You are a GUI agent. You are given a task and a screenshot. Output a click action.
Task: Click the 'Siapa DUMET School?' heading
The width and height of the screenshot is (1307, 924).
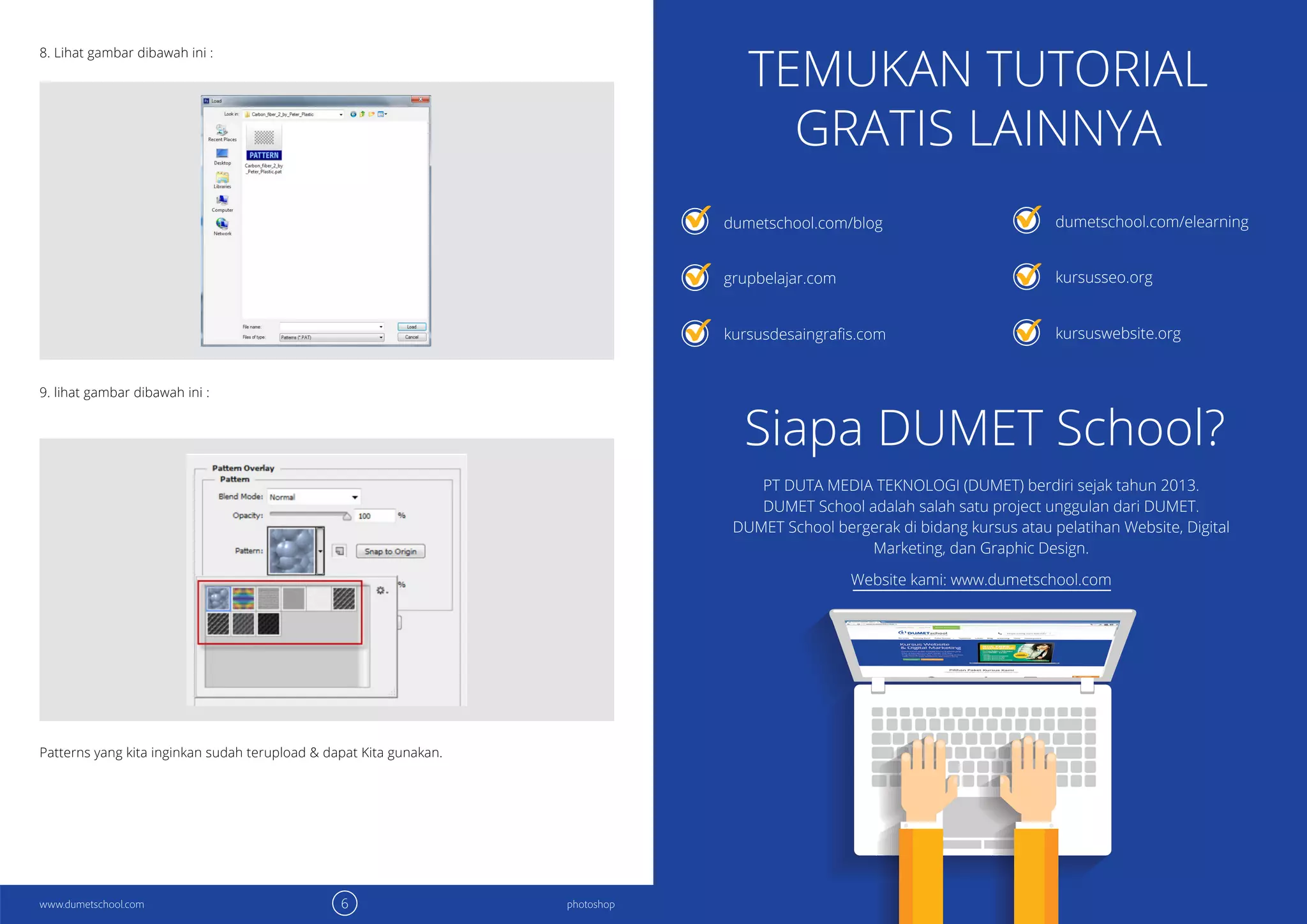pos(985,428)
